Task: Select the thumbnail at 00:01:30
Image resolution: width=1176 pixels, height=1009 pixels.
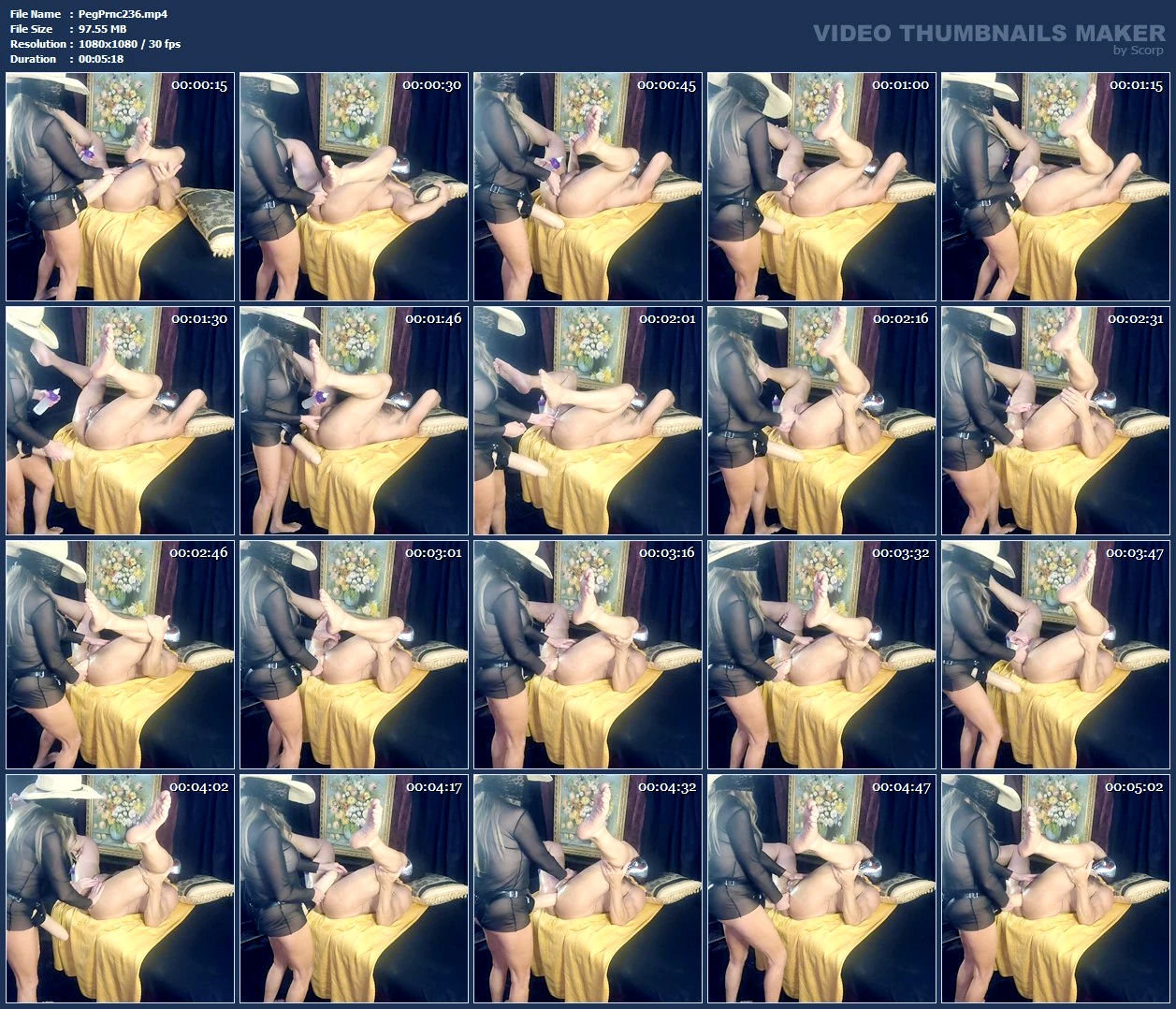Action: (120, 420)
